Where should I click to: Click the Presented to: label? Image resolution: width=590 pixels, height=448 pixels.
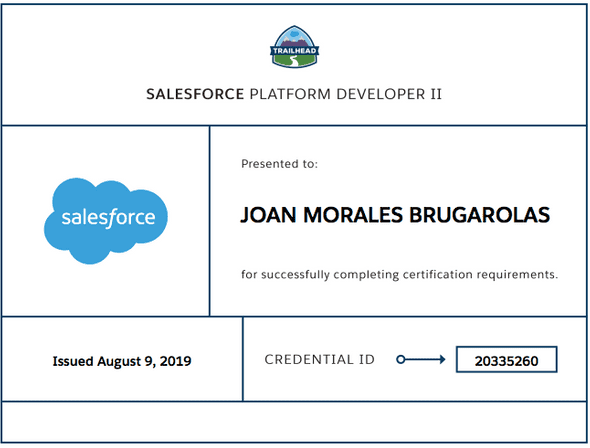coord(280,164)
